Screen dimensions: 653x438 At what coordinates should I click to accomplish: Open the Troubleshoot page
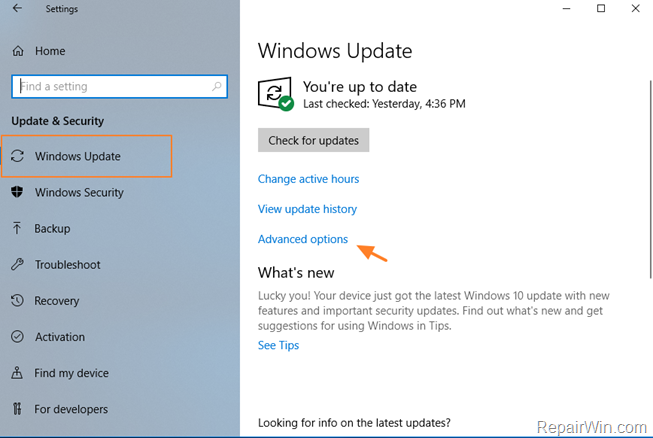tap(67, 265)
